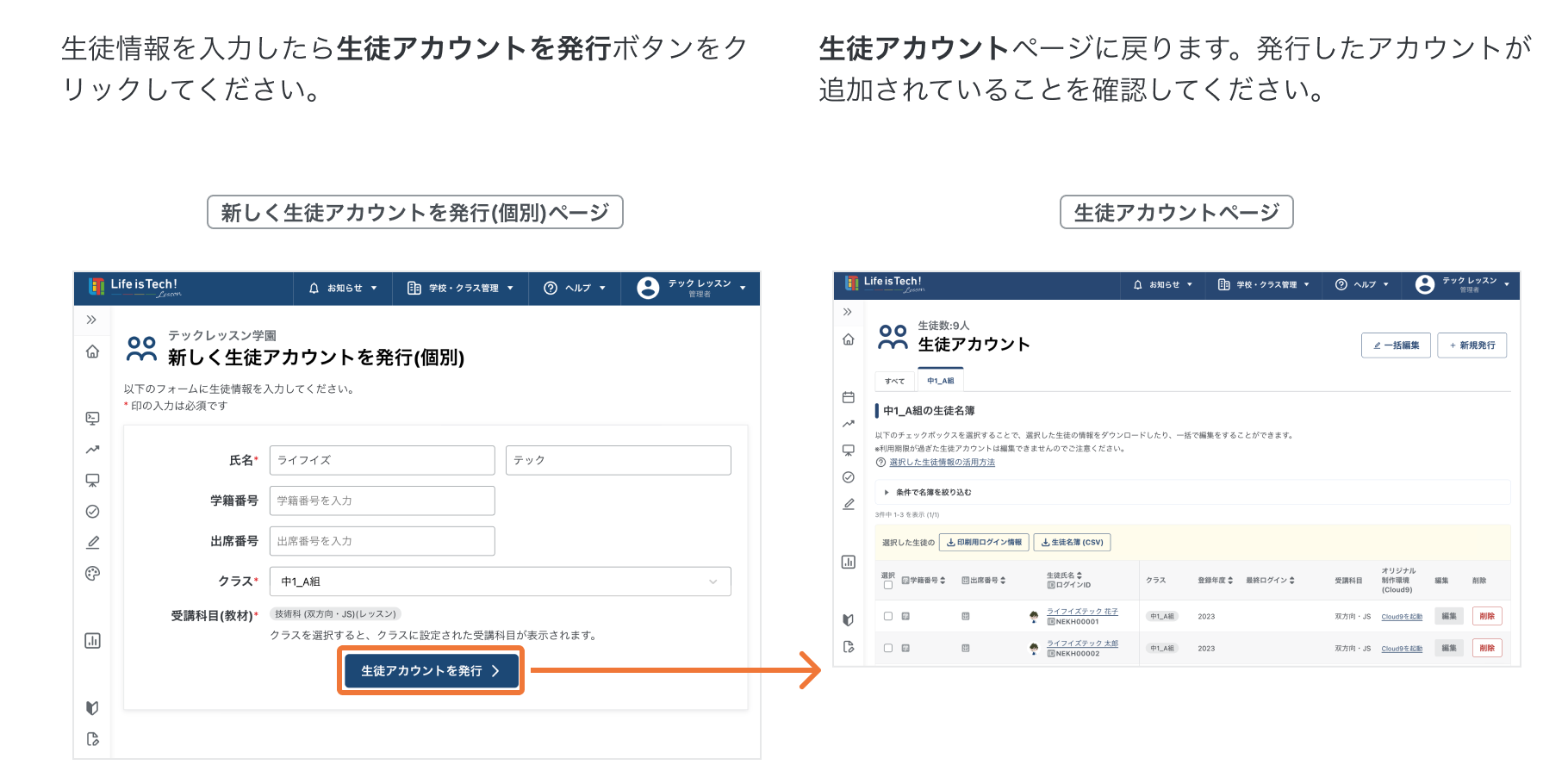Switch to the すべて tab

(x=895, y=381)
